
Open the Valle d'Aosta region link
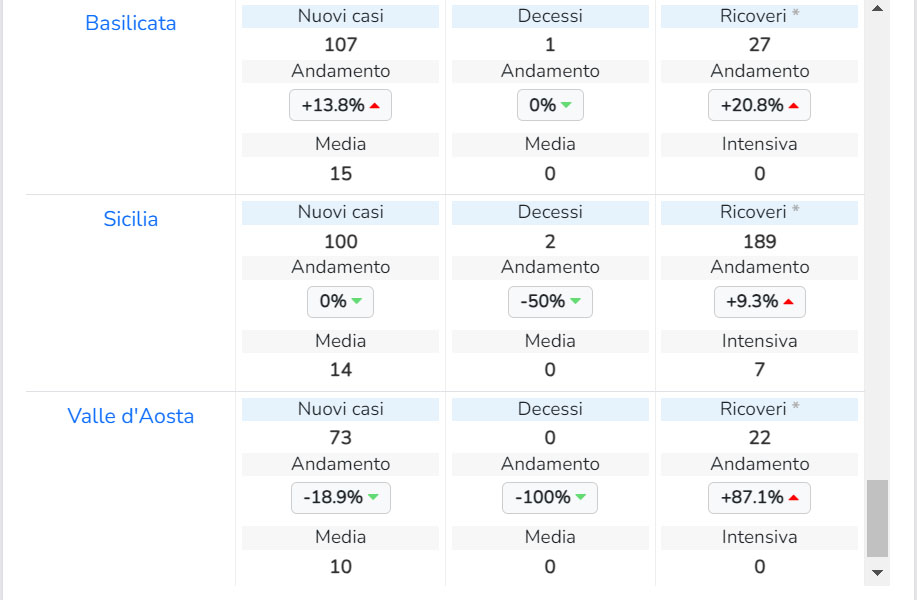(x=131, y=416)
